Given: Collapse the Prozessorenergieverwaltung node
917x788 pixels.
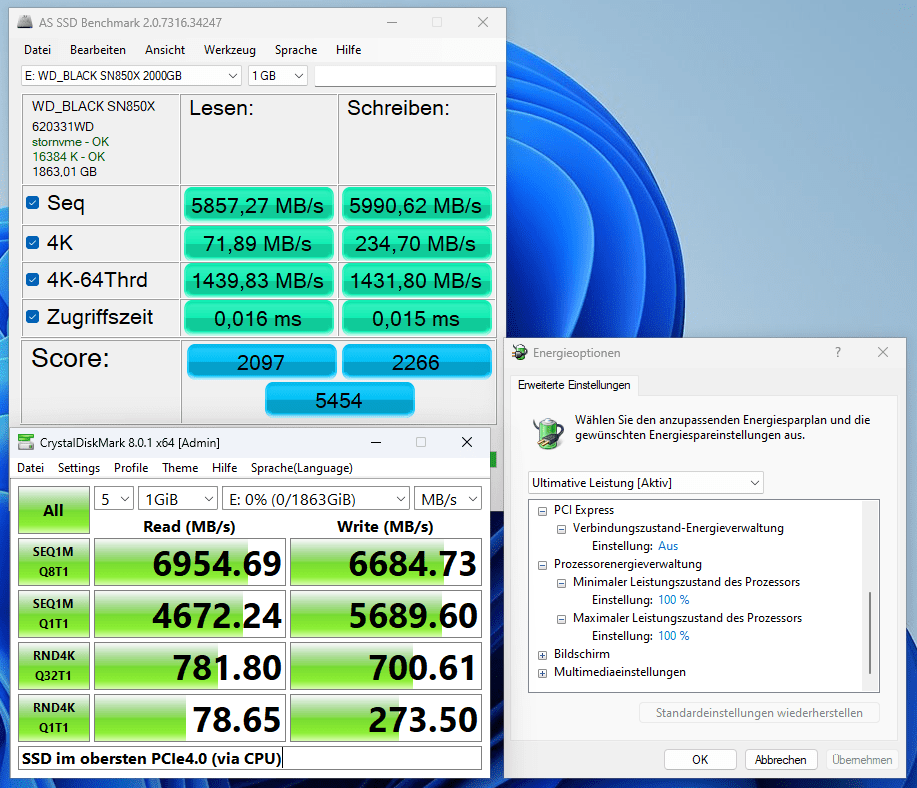Looking at the screenshot, I should point(542,565).
